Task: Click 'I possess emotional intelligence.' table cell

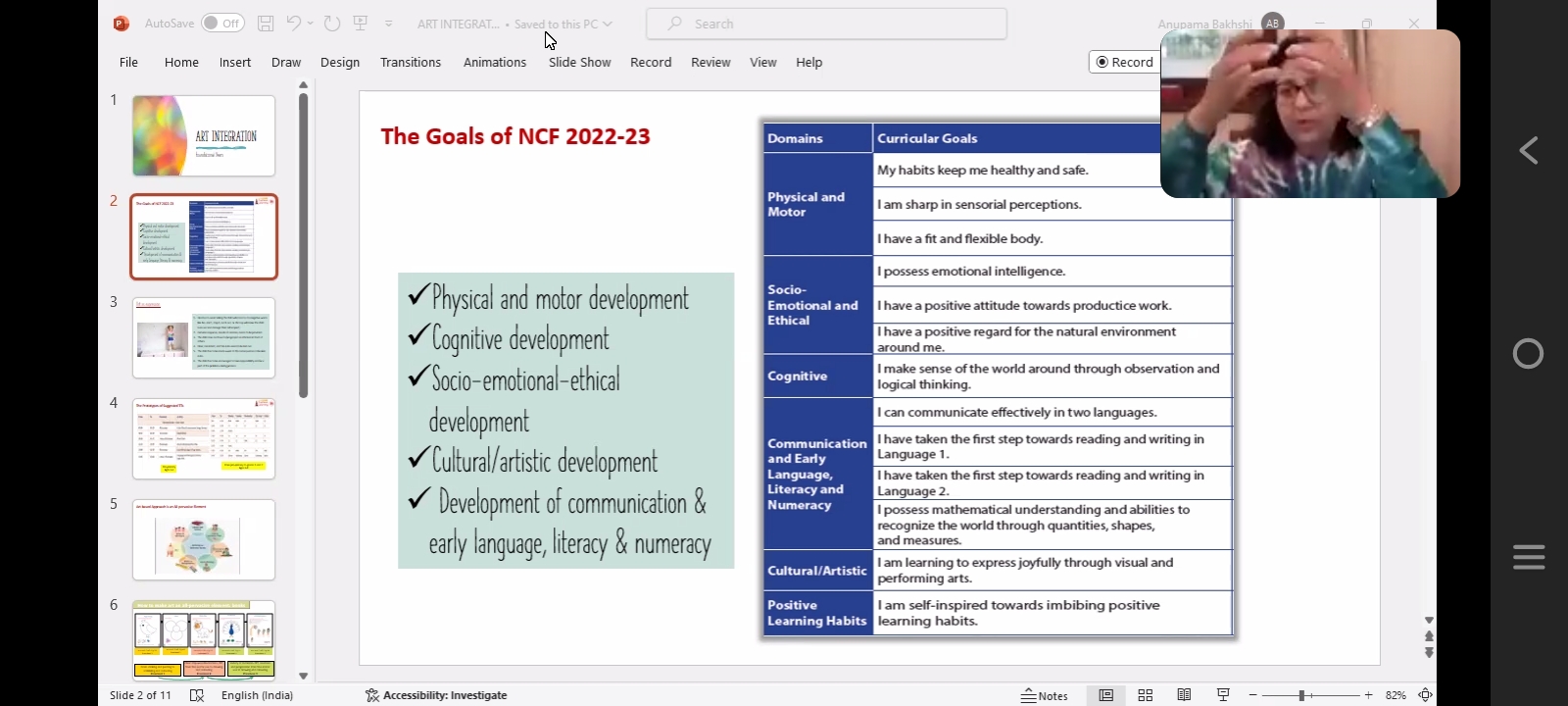Action: pyautogui.click(x=1053, y=272)
